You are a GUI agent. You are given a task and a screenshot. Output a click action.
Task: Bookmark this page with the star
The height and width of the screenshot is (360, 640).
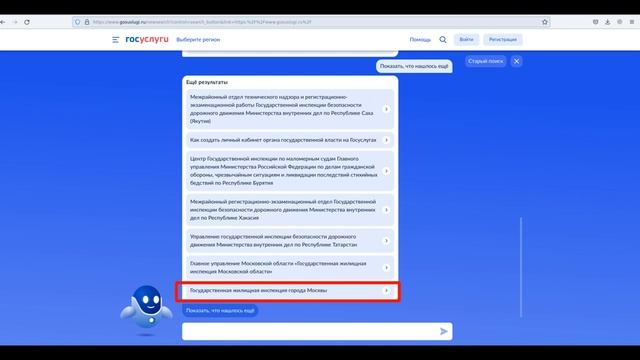click(544, 22)
